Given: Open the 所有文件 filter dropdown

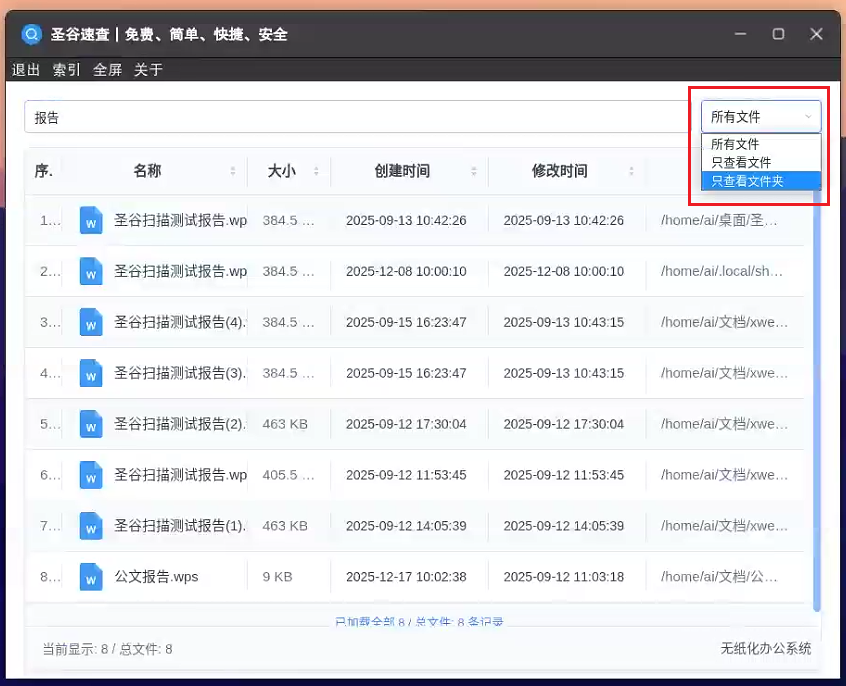Looking at the screenshot, I should 761,117.
